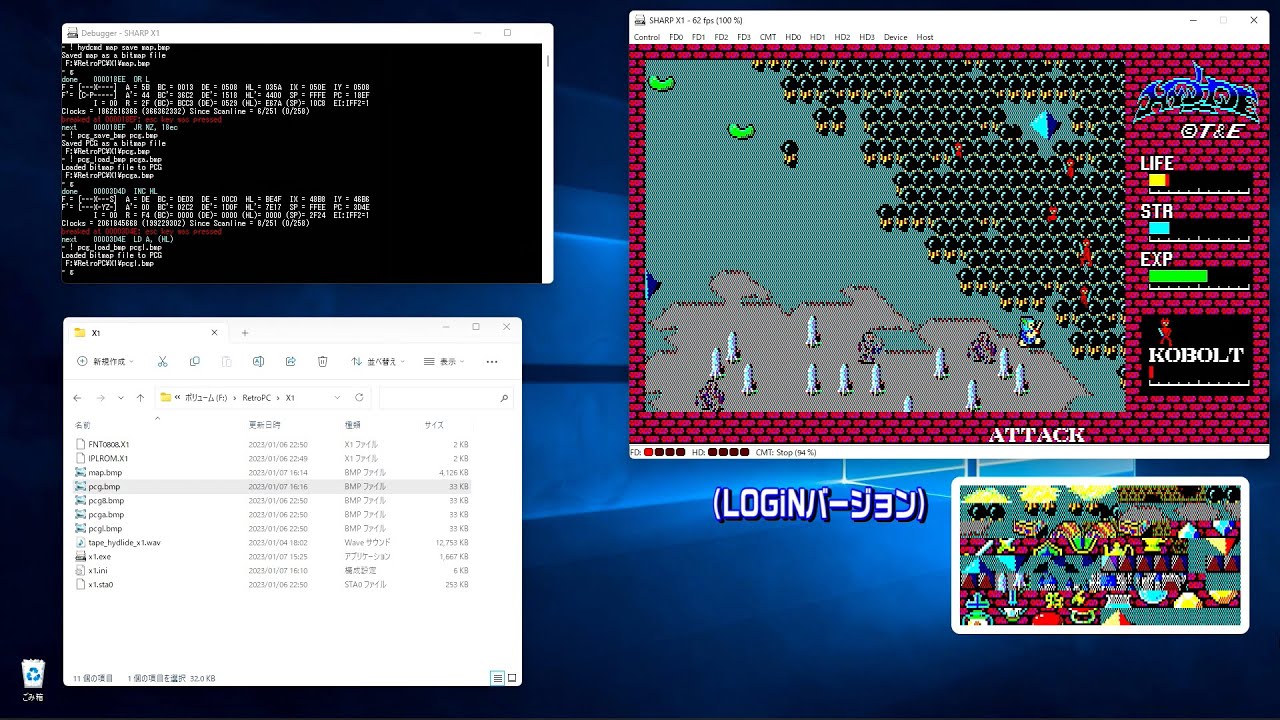
Task: Click the Debugger window title bar icon
Action: pos(71,33)
